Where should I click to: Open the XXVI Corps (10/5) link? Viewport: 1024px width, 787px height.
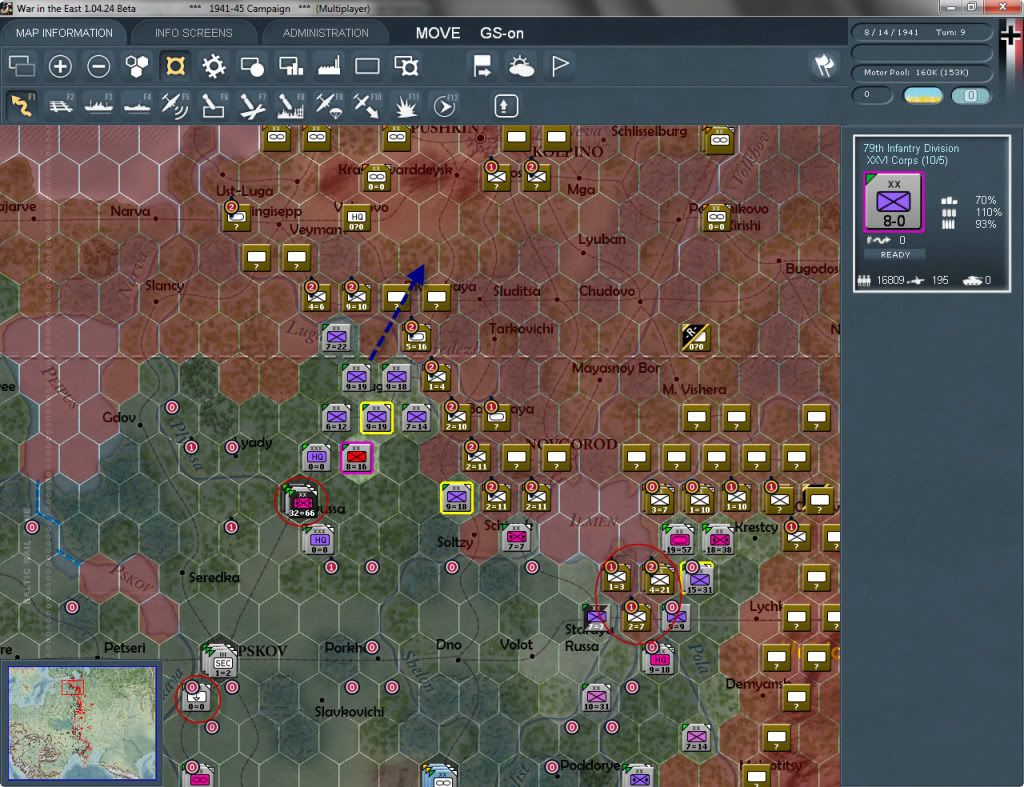(x=906, y=161)
